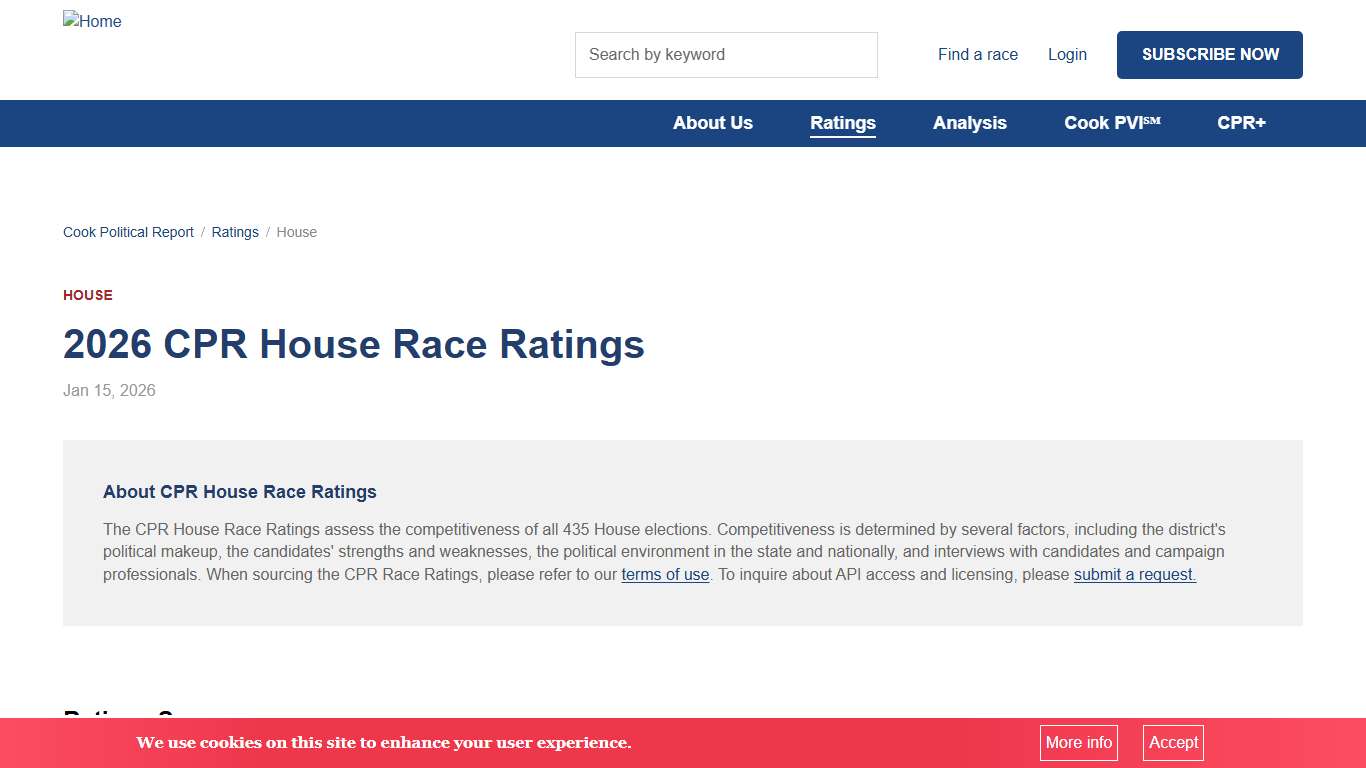Click the Search by keyword field
This screenshot has width=1366, height=768.
click(x=725, y=55)
